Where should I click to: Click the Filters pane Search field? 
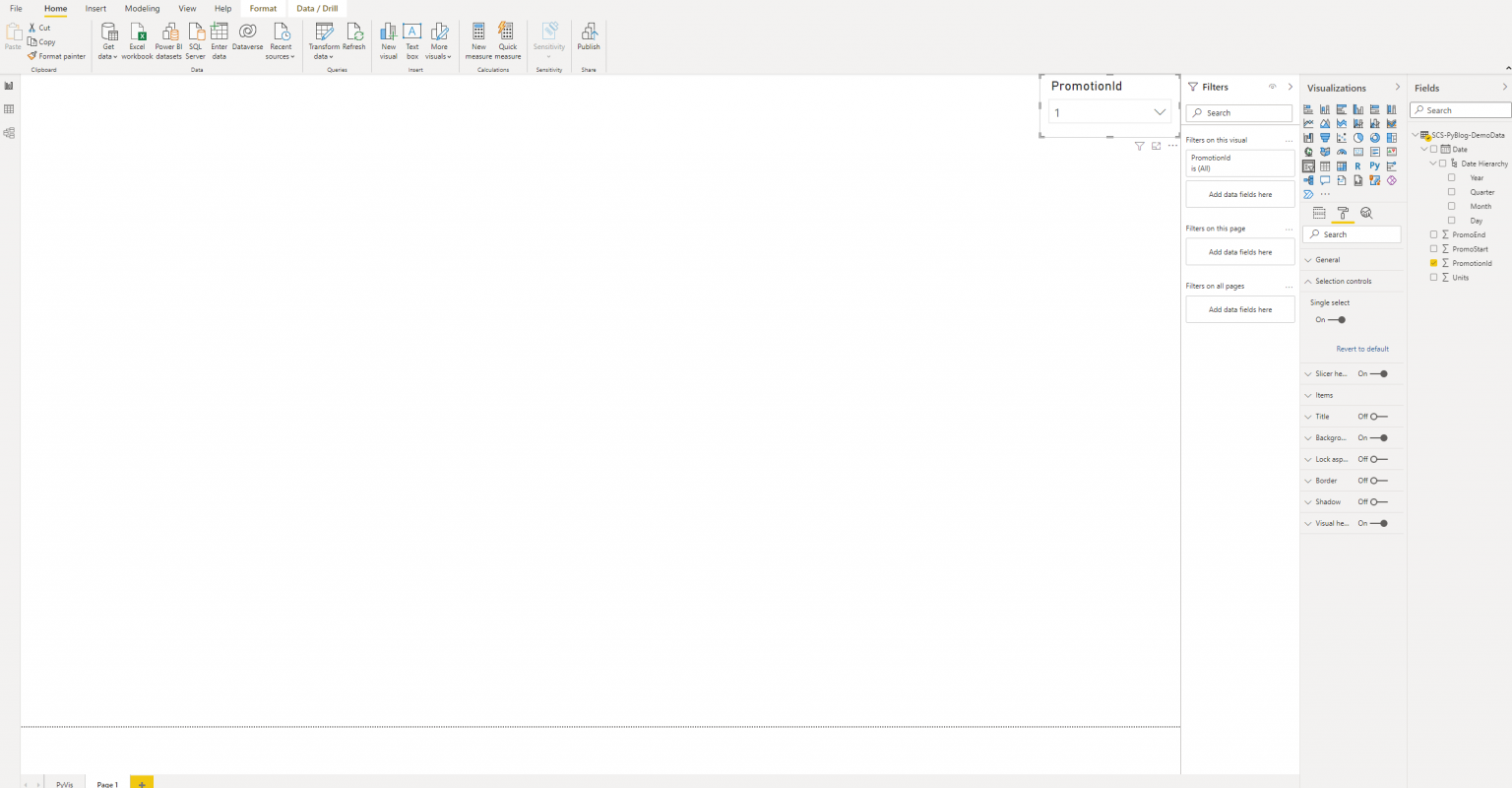(1239, 113)
